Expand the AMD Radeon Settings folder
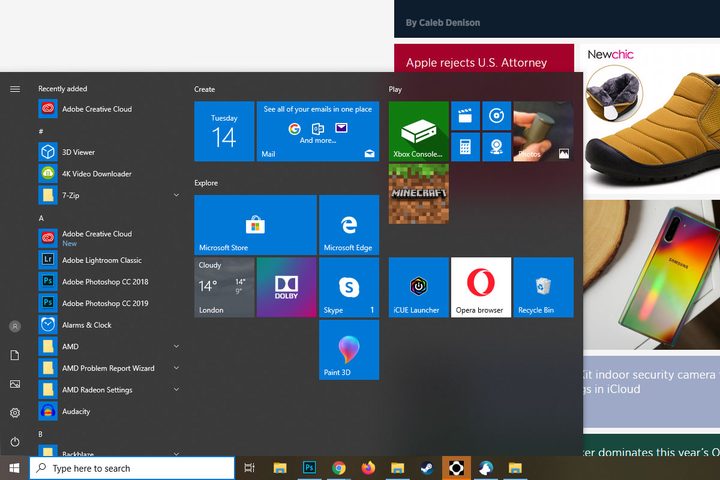The height and width of the screenshot is (480, 720). coord(176,390)
